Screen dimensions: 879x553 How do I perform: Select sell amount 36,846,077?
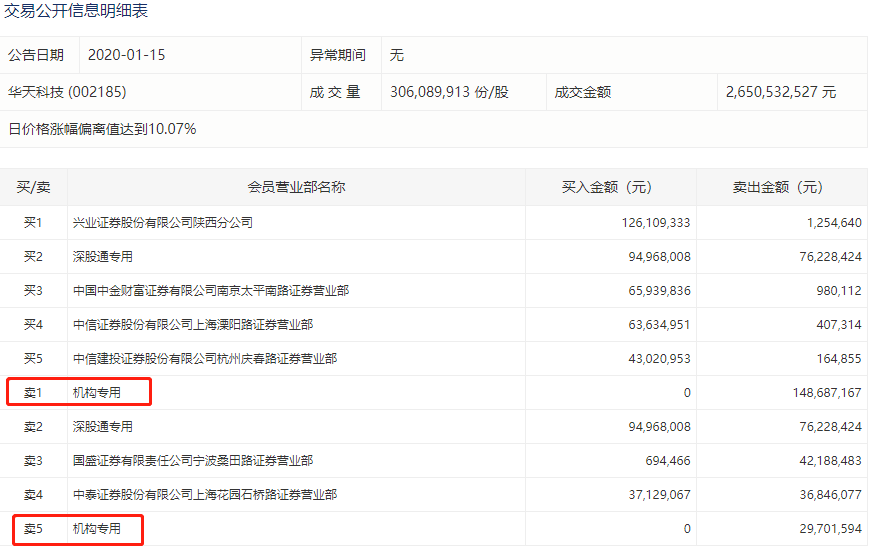[831, 495]
